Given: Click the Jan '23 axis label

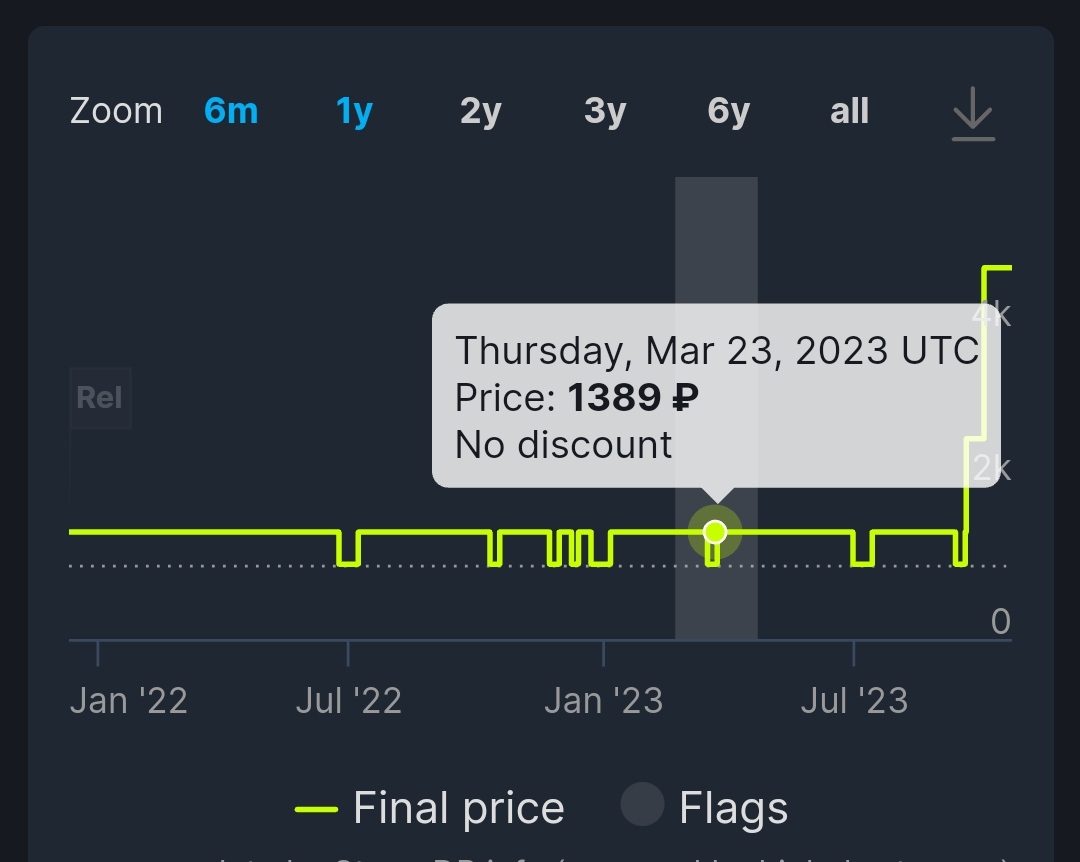Looking at the screenshot, I should point(603,701).
